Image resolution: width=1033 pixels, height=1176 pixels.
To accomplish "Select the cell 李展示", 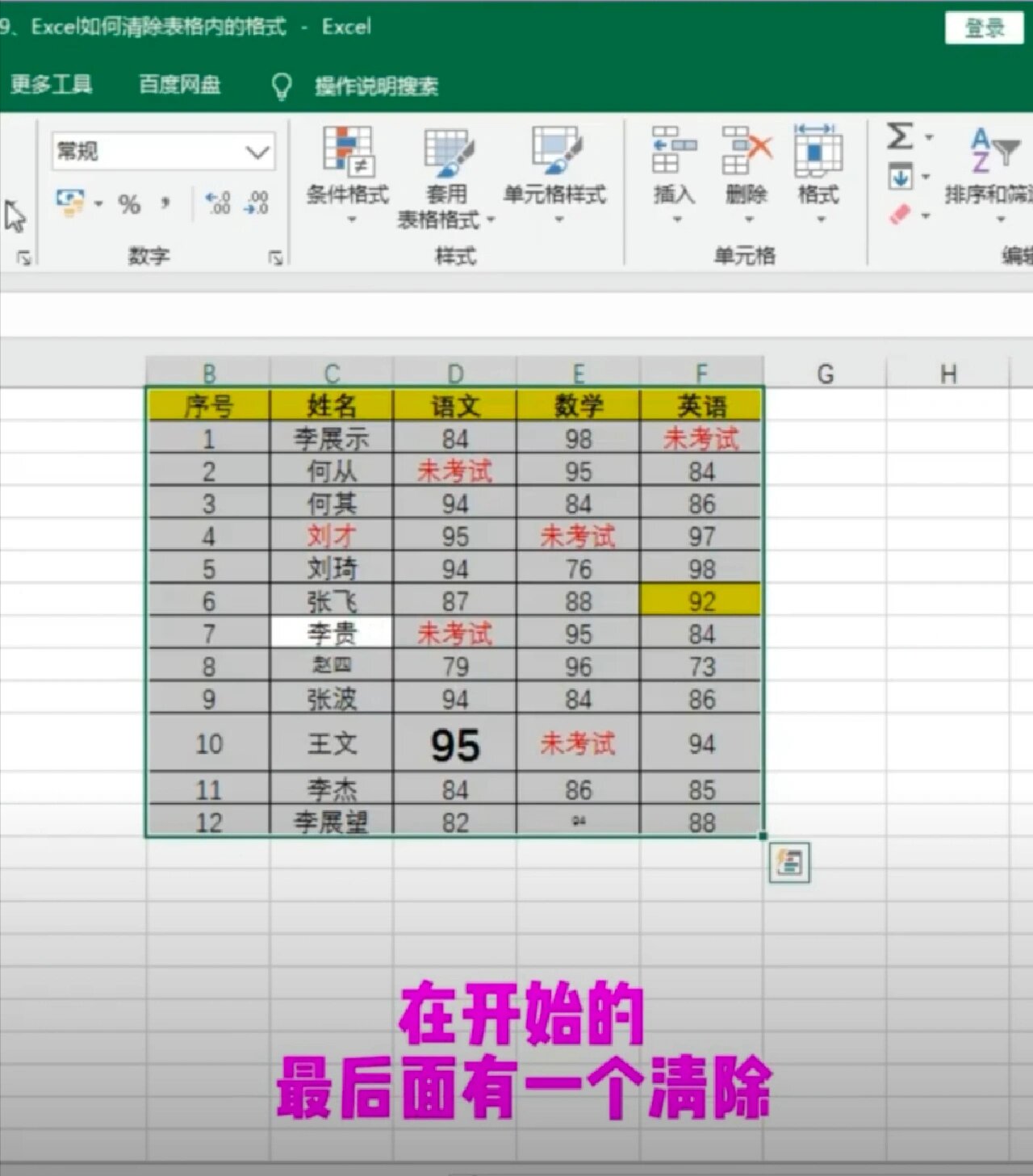I will pos(332,438).
